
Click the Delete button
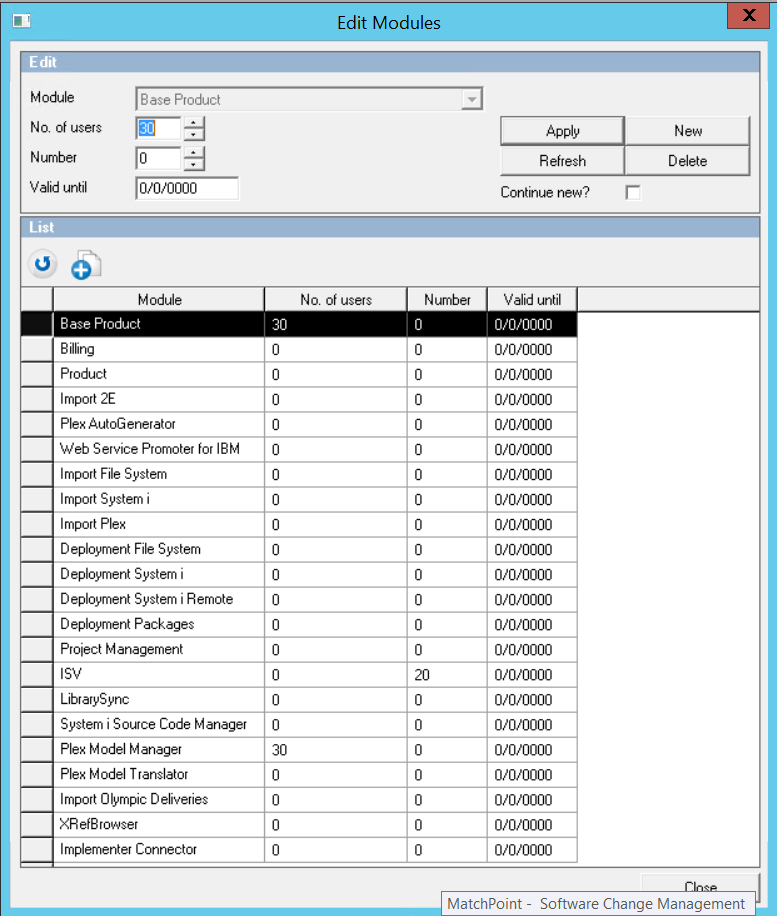[688, 161]
